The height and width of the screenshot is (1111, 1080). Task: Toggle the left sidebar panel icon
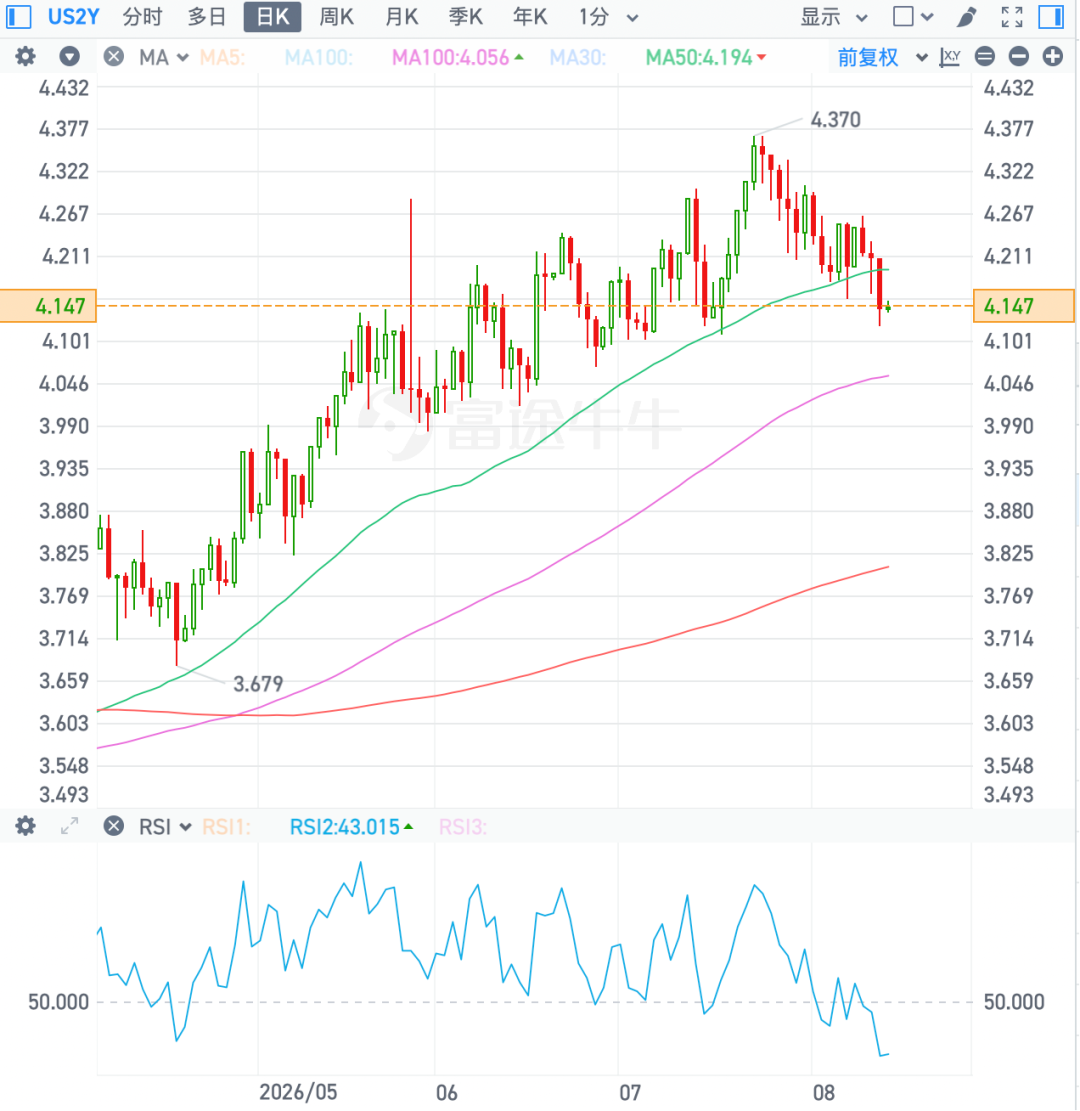point(18,16)
